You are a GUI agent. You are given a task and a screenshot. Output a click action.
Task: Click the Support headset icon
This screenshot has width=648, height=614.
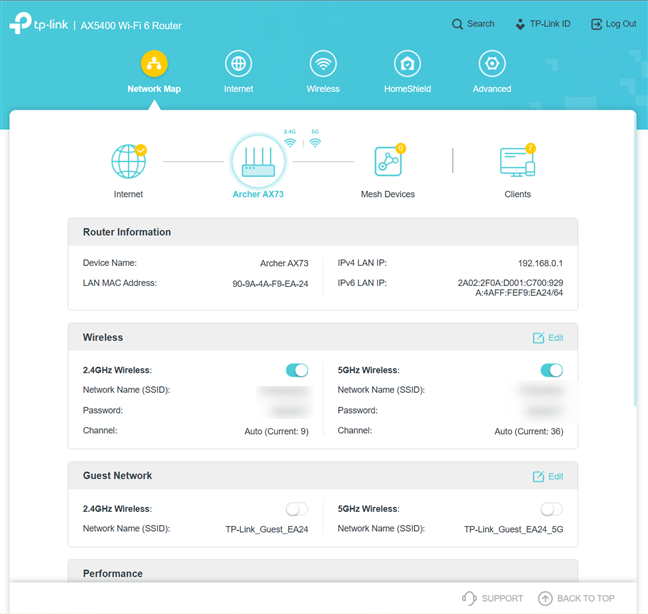click(469, 598)
